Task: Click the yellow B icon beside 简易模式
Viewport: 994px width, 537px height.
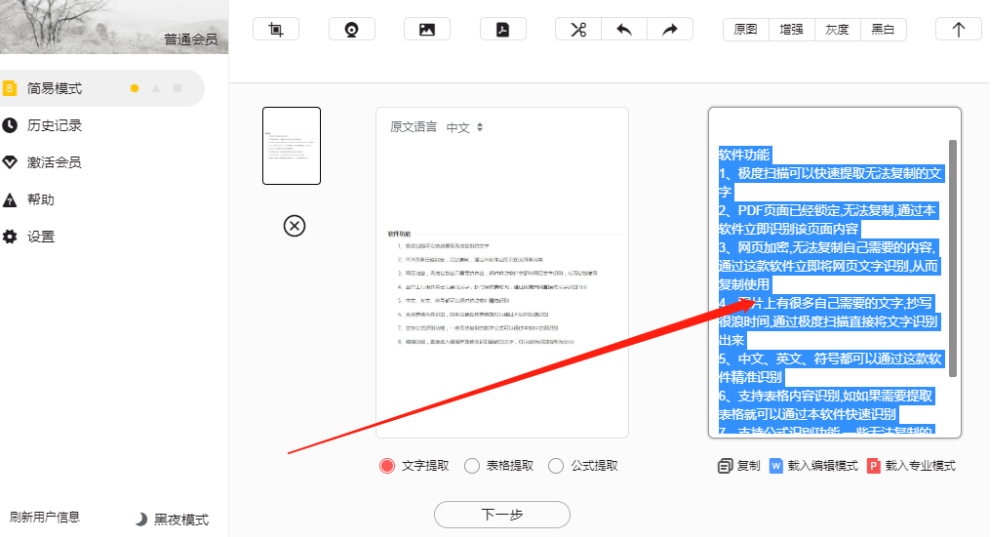Action: click(10, 88)
